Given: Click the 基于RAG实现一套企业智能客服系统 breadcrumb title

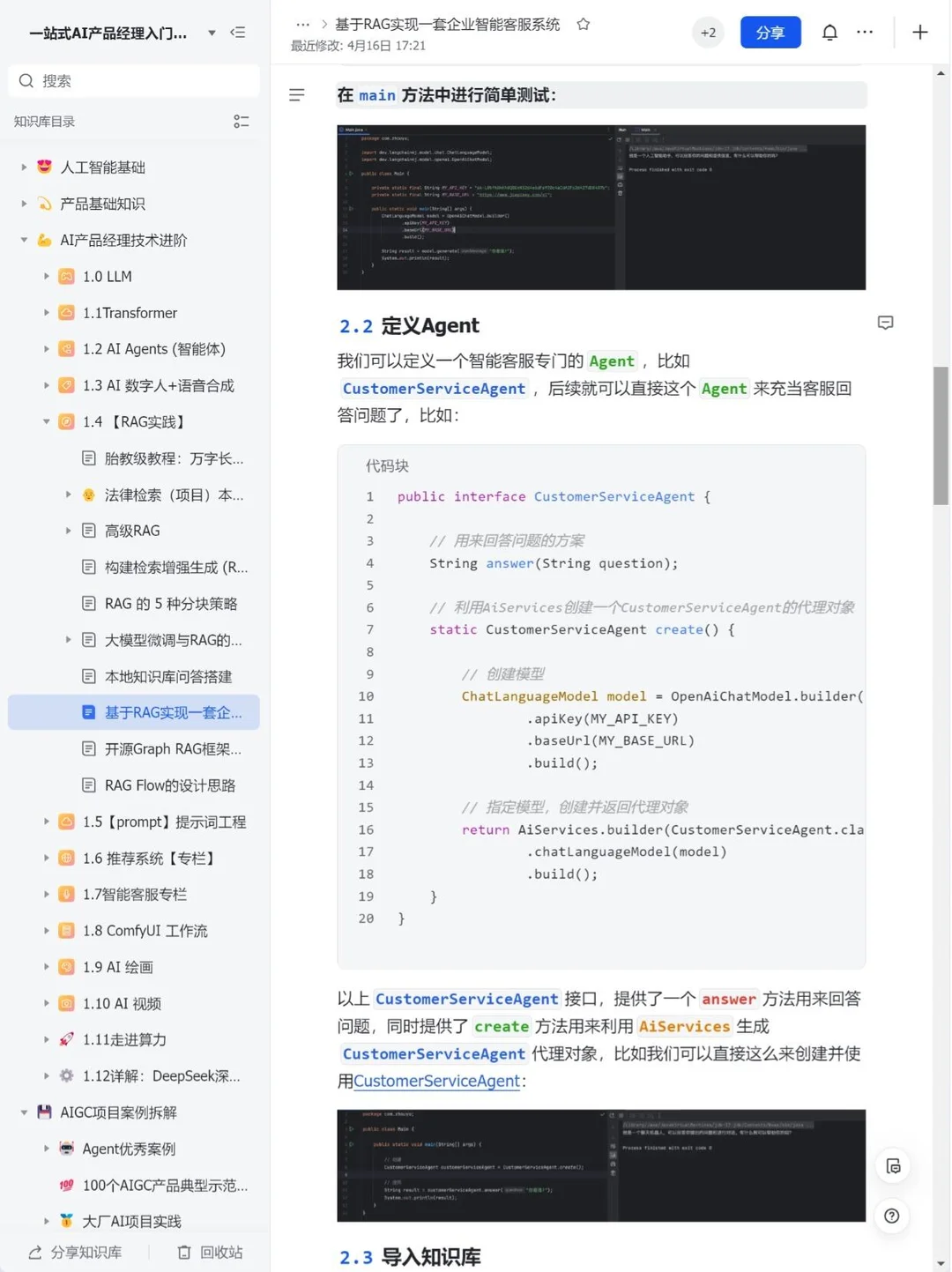Looking at the screenshot, I should click(447, 25).
